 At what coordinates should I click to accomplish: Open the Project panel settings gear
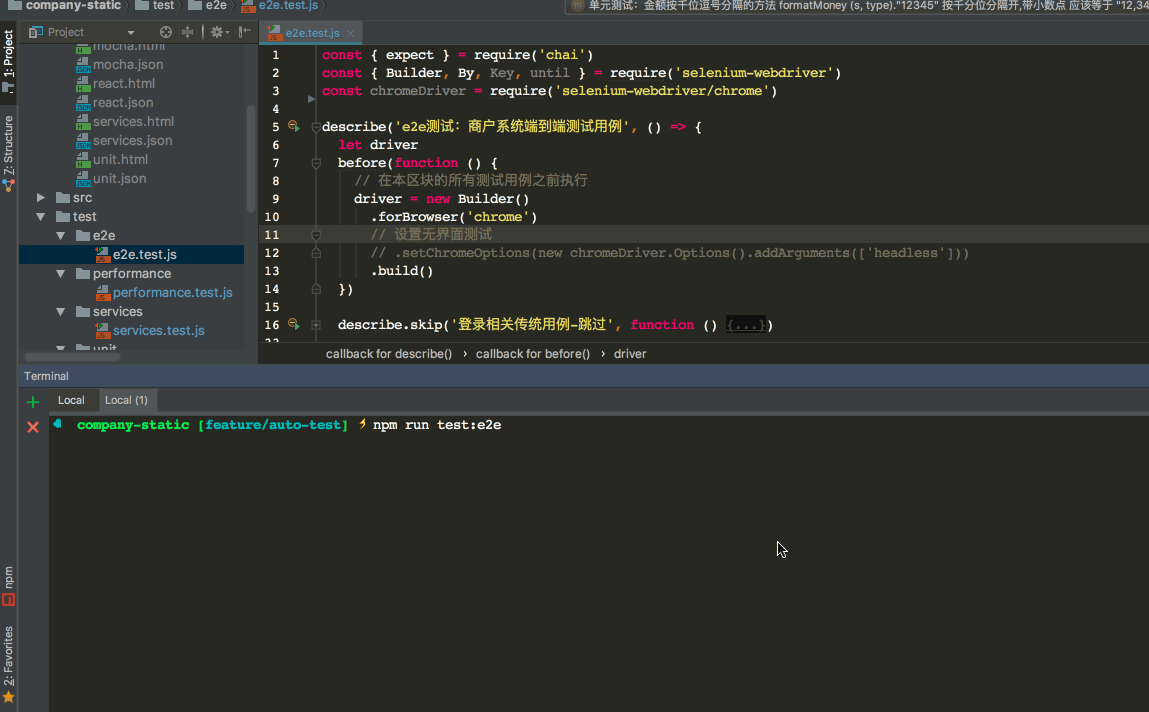218,32
